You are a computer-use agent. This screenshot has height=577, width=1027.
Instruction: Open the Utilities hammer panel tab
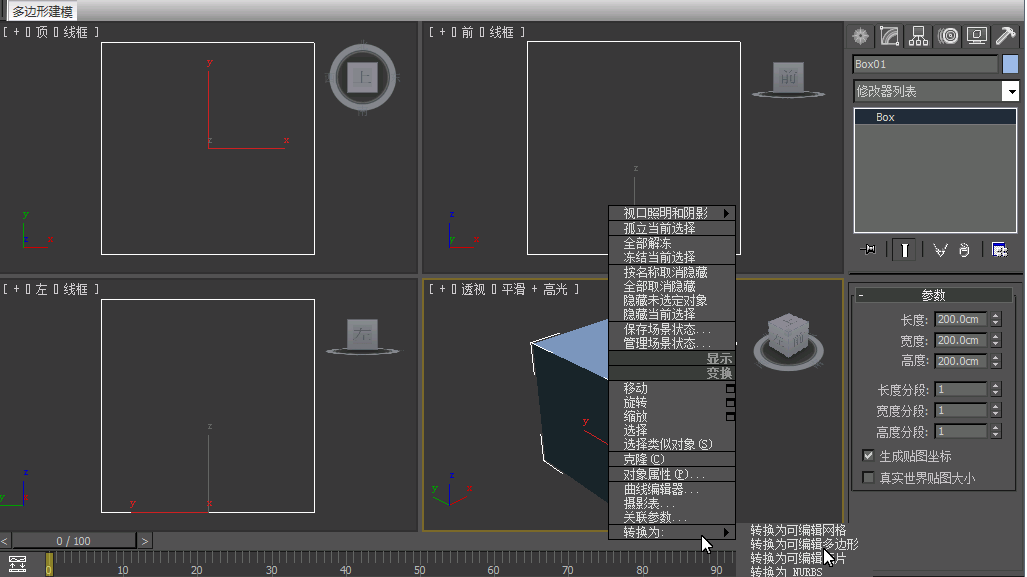pos(1005,36)
